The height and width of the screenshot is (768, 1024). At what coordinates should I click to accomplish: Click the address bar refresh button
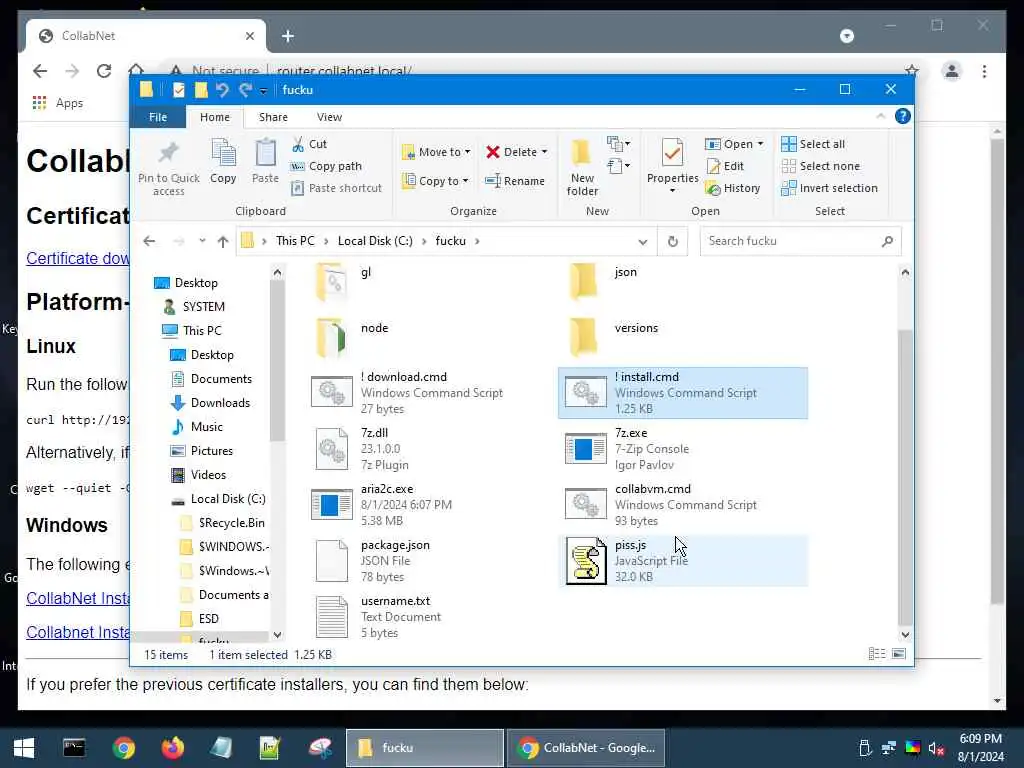(673, 242)
